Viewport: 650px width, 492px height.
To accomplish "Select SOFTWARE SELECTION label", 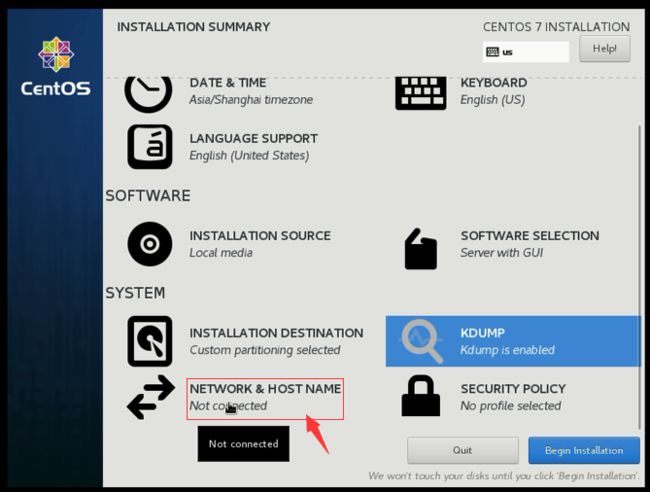I will (x=530, y=235).
